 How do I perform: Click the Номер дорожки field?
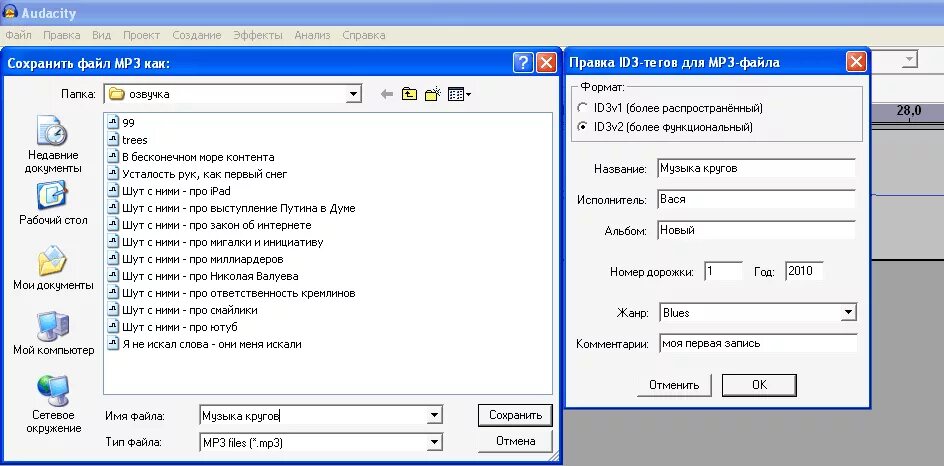pyautogui.click(x=723, y=271)
